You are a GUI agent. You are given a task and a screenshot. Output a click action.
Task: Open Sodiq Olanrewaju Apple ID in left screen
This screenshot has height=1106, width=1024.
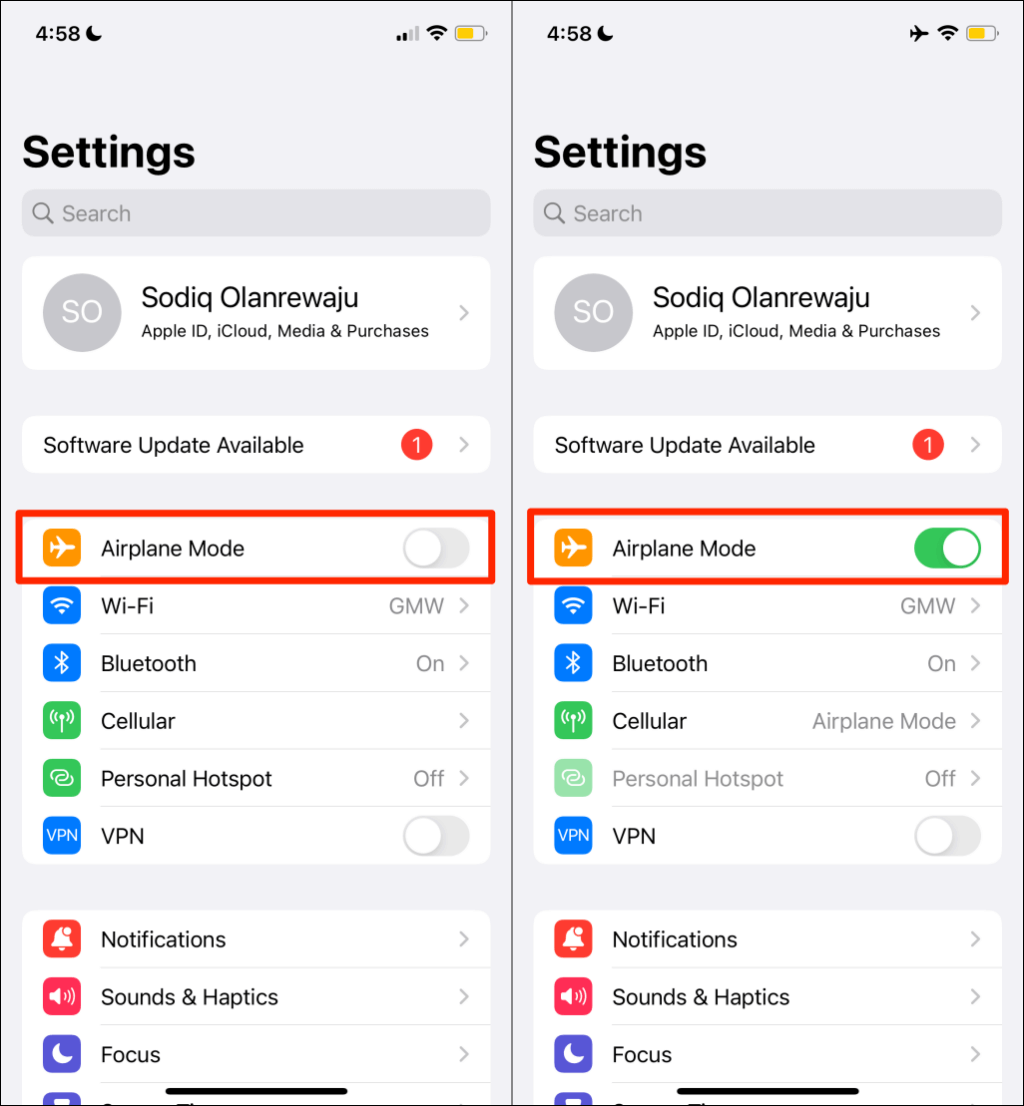click(x=256, y=312)
